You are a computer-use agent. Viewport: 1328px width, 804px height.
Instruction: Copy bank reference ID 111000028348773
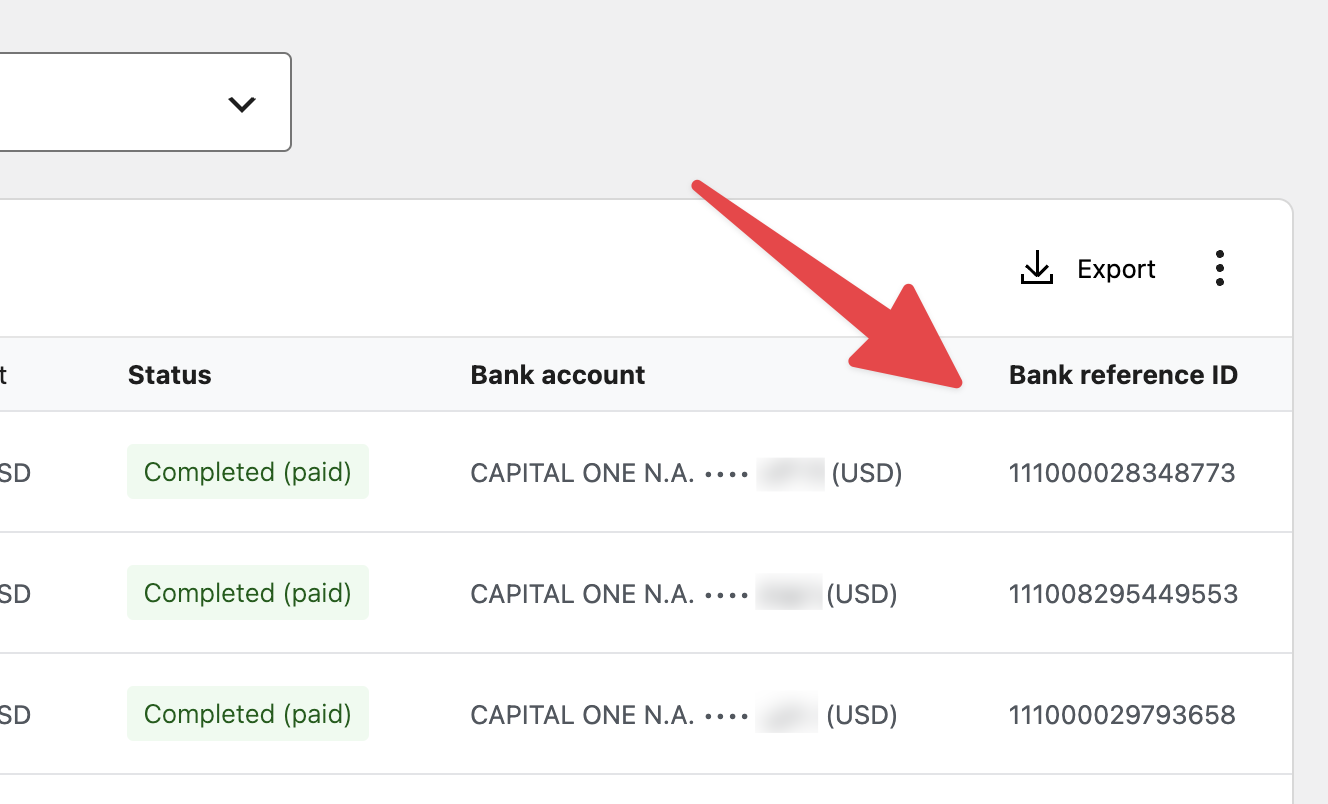pyautogui.click(x=1122, y=472)
